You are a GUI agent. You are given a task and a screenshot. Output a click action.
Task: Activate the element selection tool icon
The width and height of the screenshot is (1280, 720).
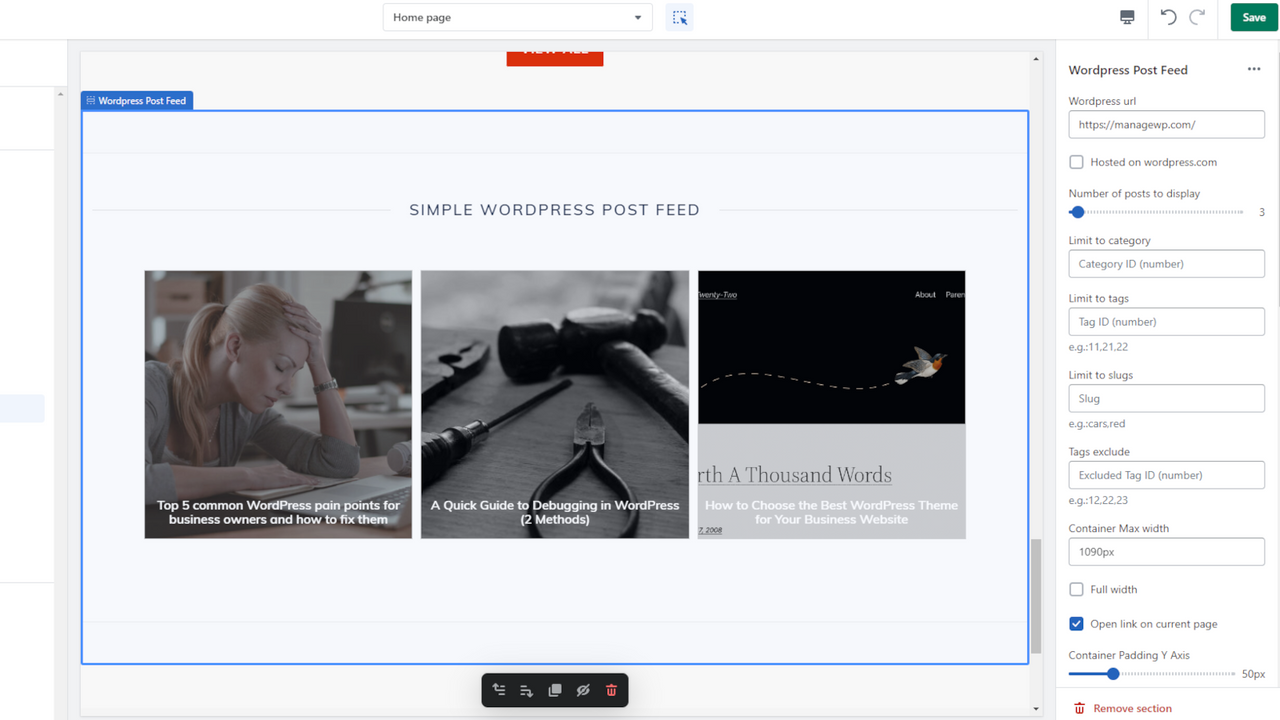[679, 17]
